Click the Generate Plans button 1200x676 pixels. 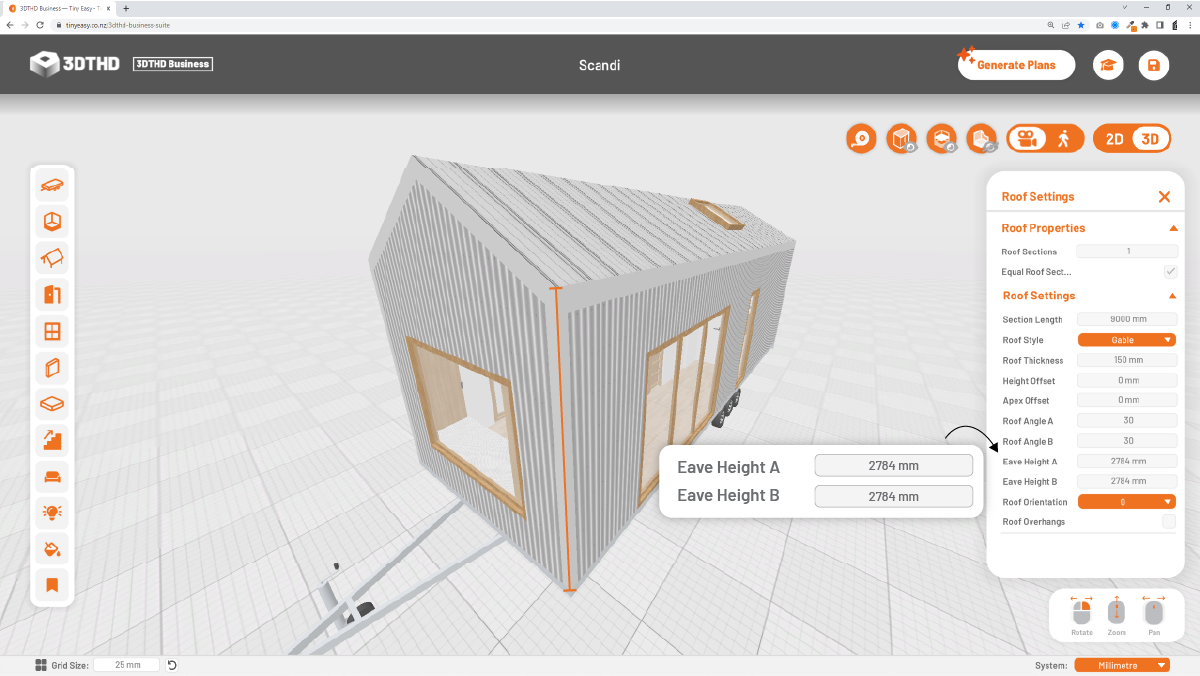point(1016,65)
